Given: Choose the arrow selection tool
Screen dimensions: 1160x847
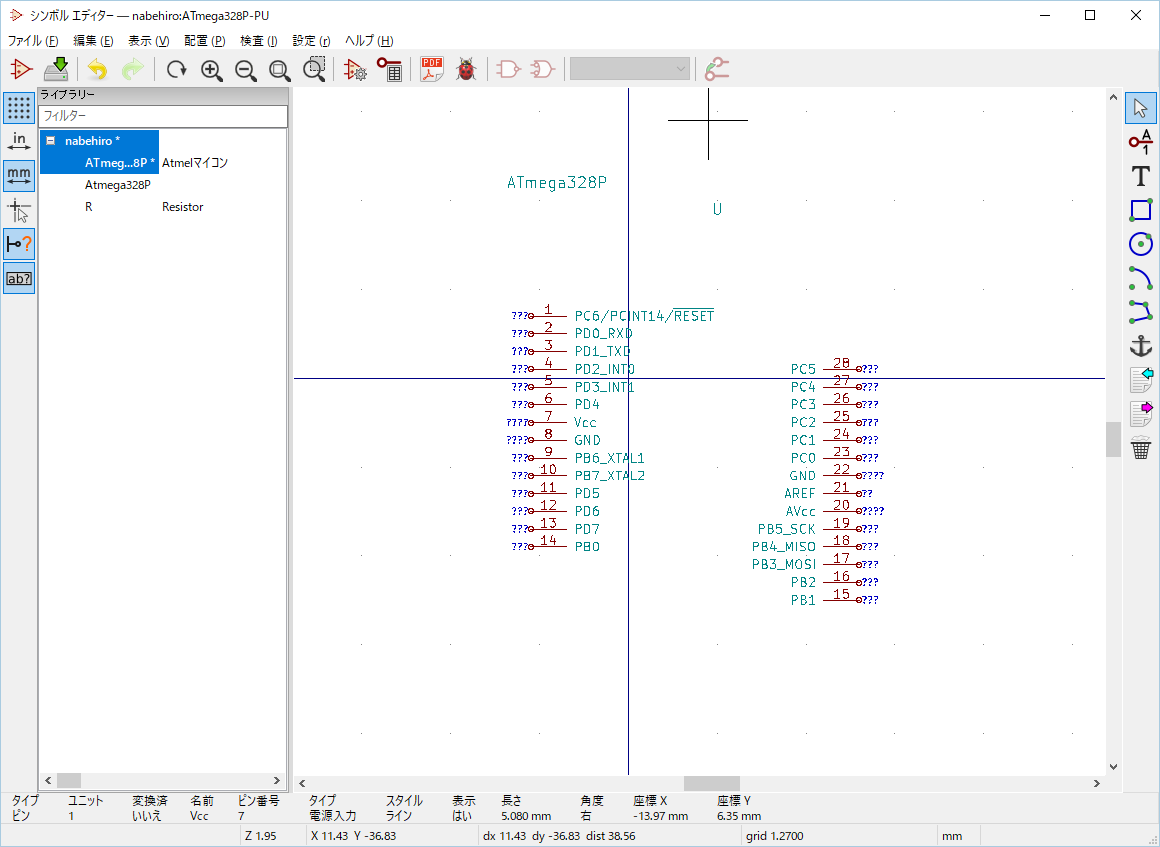Looking at the screenshot, I should (x=1140, y=108).
